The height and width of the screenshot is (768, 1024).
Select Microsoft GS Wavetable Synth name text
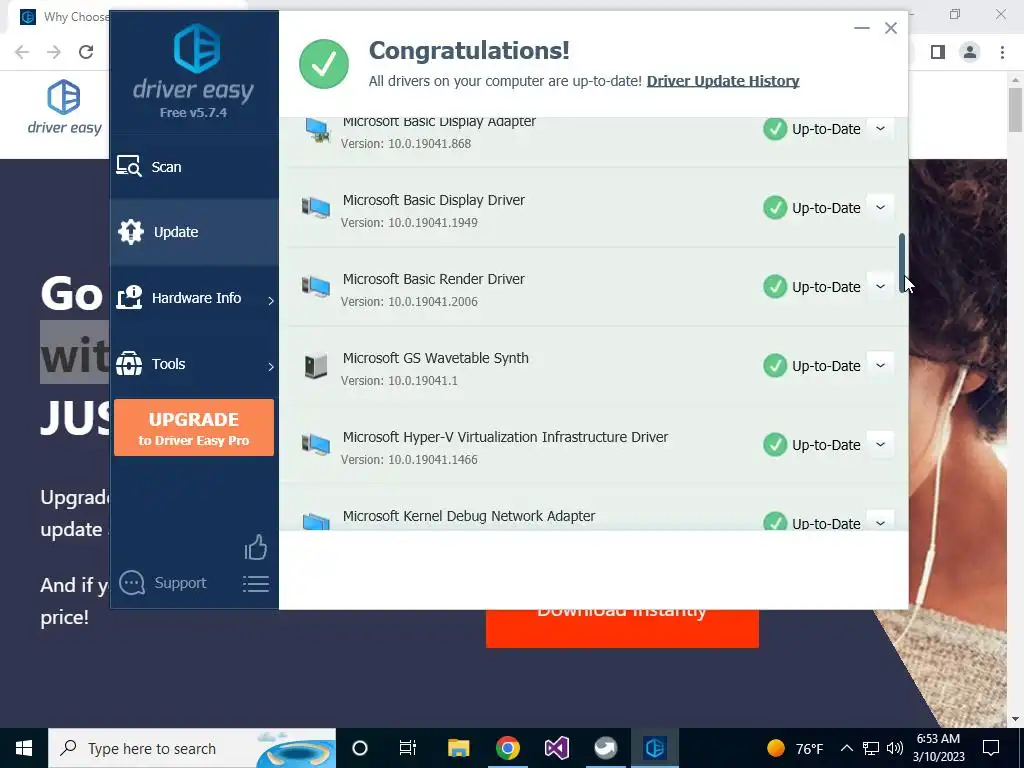(x=436, y=358)
